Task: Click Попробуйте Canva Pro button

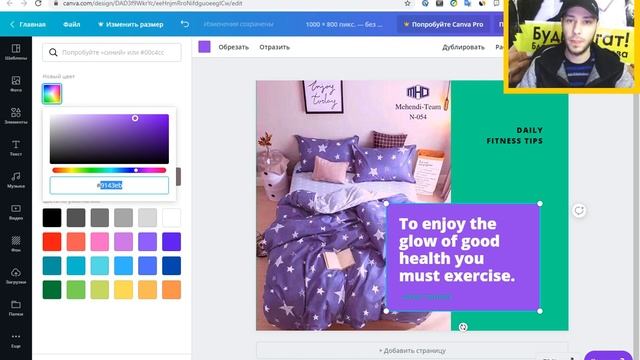Action: pos(443,24)
